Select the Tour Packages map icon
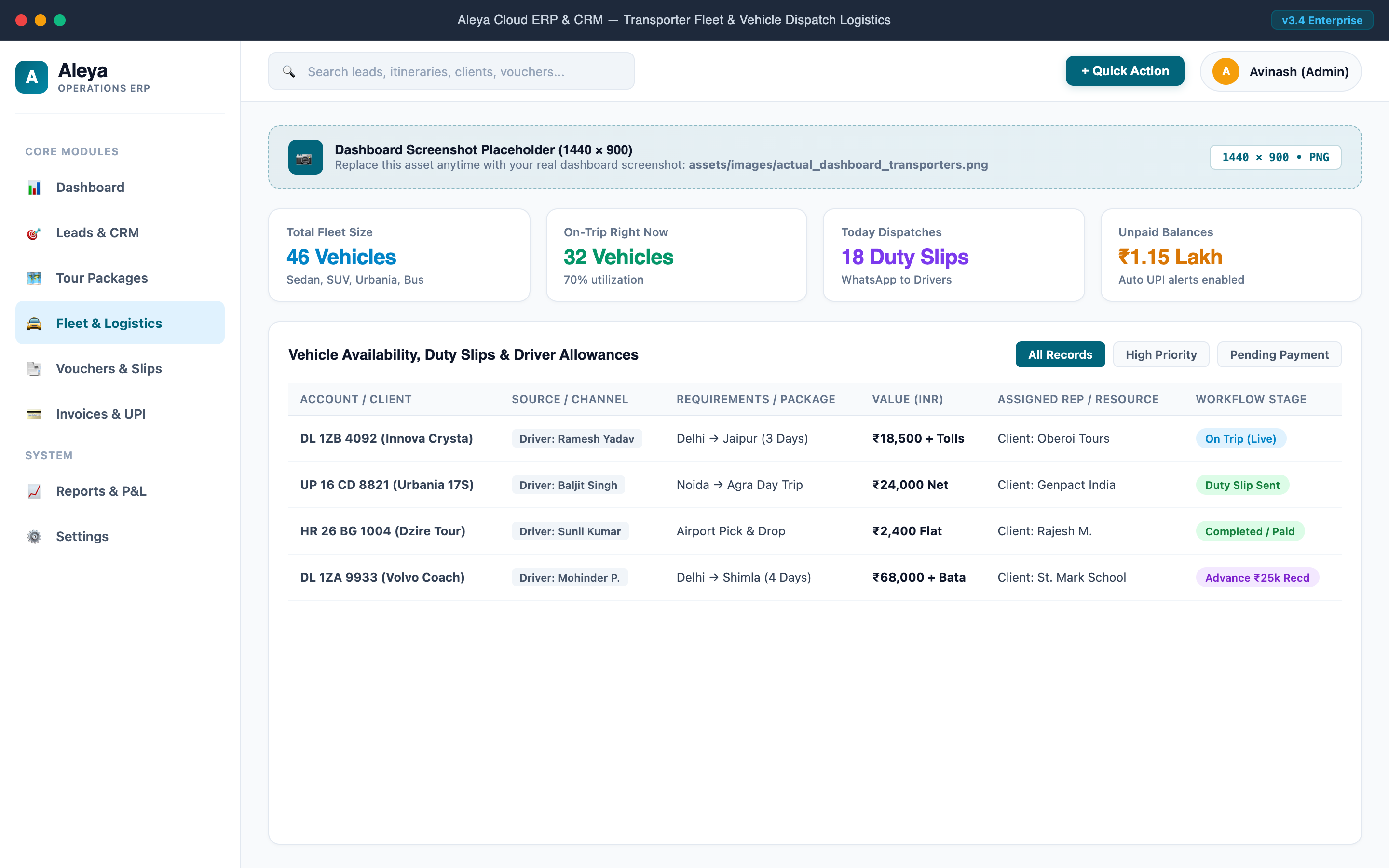Screen dimensions: 1389x868 click(34, 278)
